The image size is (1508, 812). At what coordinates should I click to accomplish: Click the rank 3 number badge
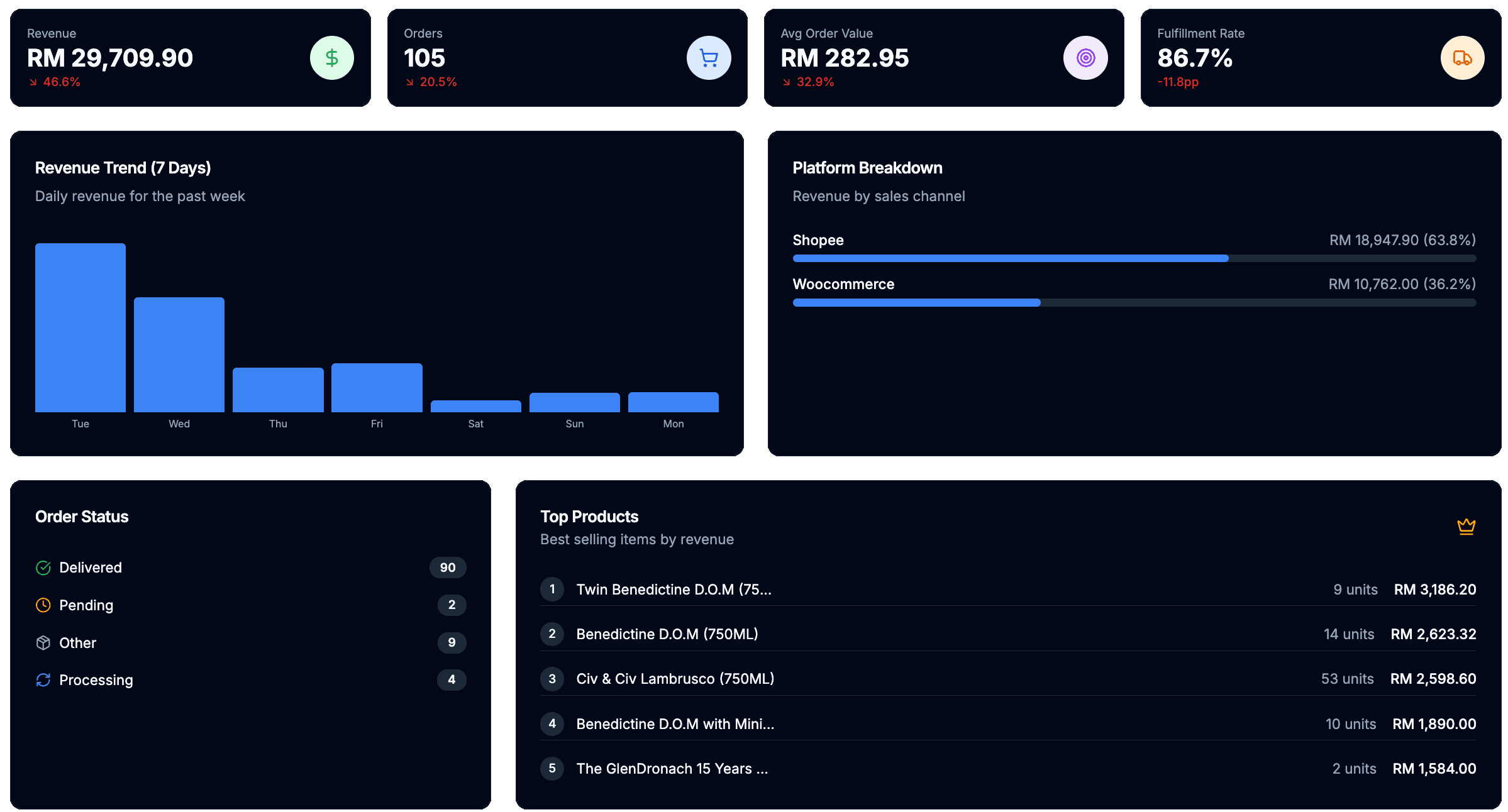[x=552, y=679]
